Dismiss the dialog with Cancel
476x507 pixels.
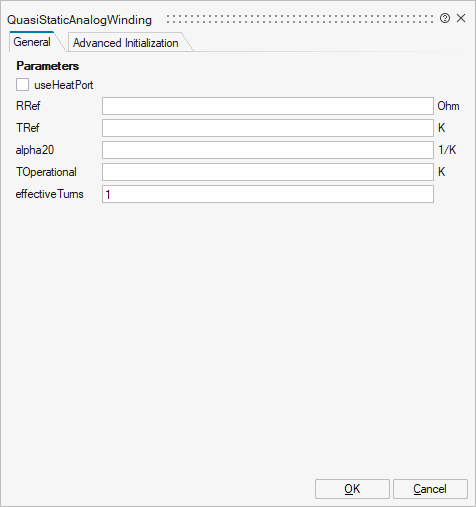click(430, 489)
